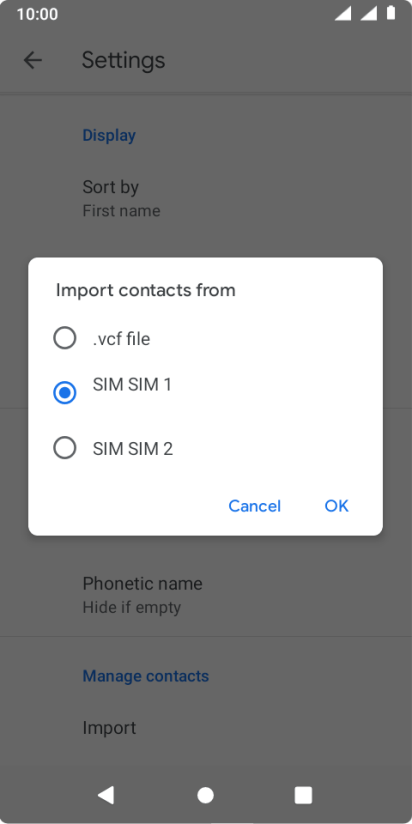Tap the Android back navigation triangle

[106, 795]
